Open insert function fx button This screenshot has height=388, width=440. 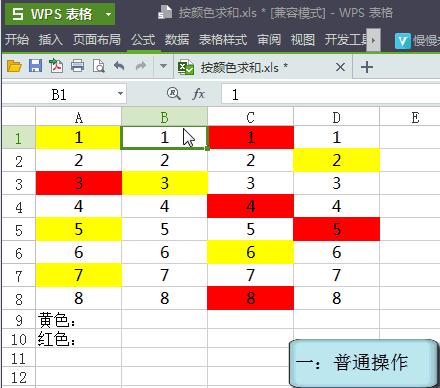click(199, 94)
